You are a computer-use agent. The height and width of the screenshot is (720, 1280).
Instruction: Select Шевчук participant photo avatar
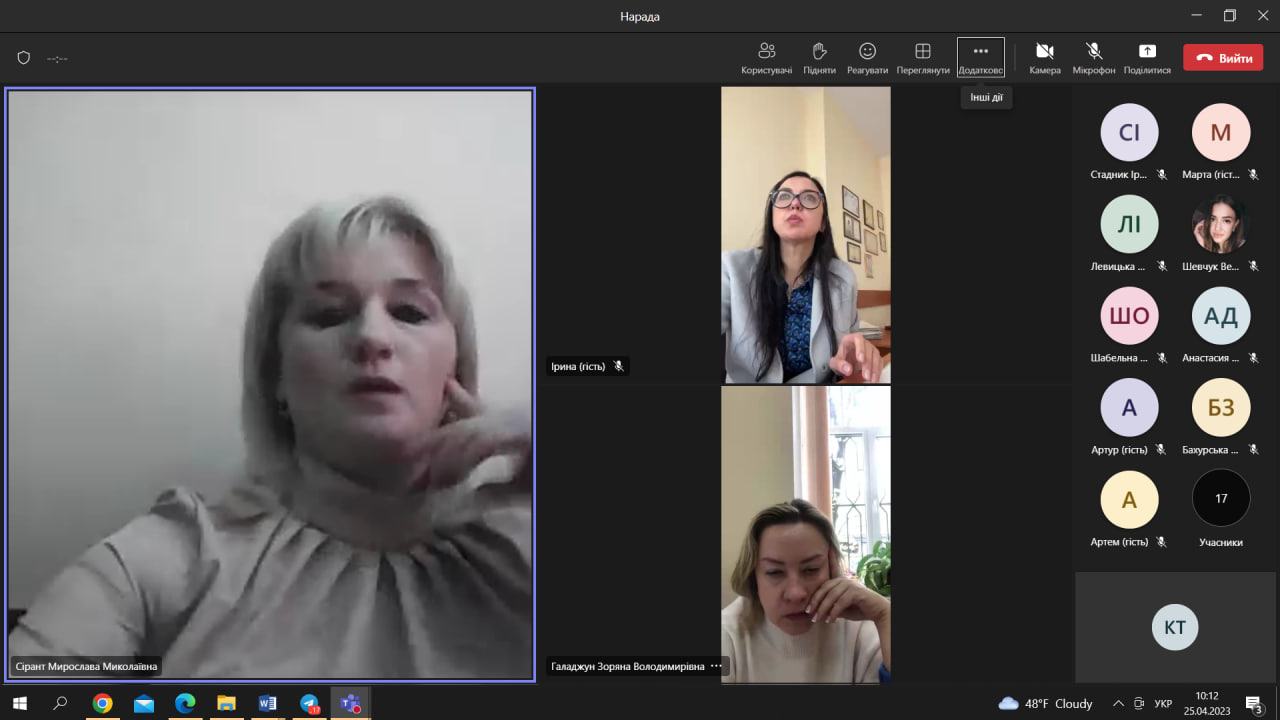pos(1220,224)
